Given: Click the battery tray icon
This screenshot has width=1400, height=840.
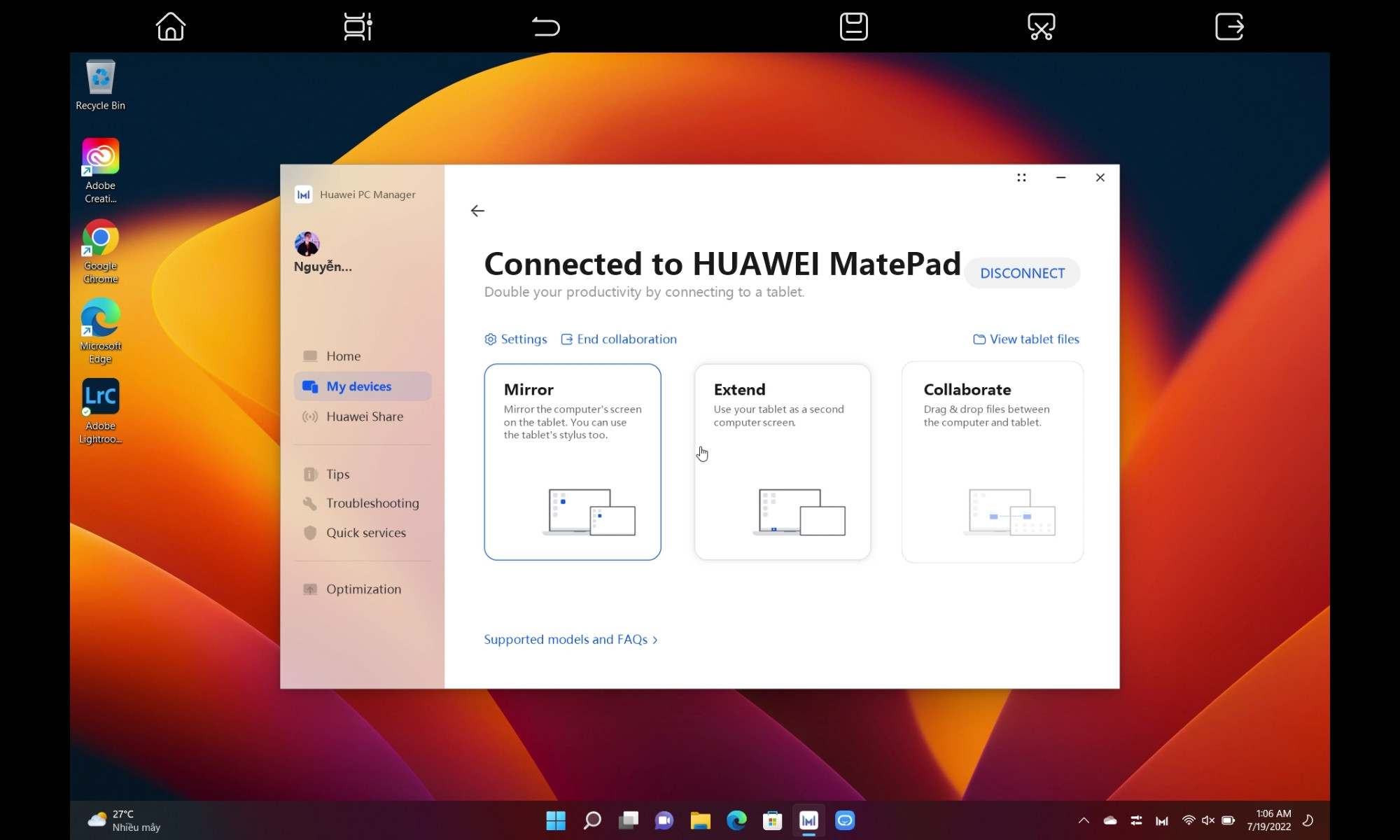Looking at the screenshot, I should pyautogui.click(x=1228, y=820).
